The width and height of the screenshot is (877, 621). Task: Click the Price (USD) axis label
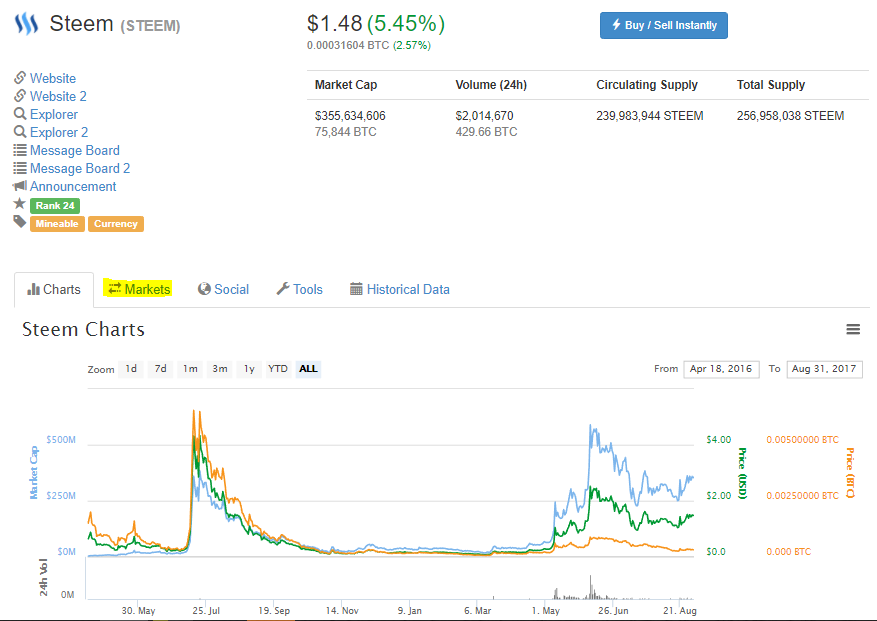pyautogui.click(x=742, y=473)
